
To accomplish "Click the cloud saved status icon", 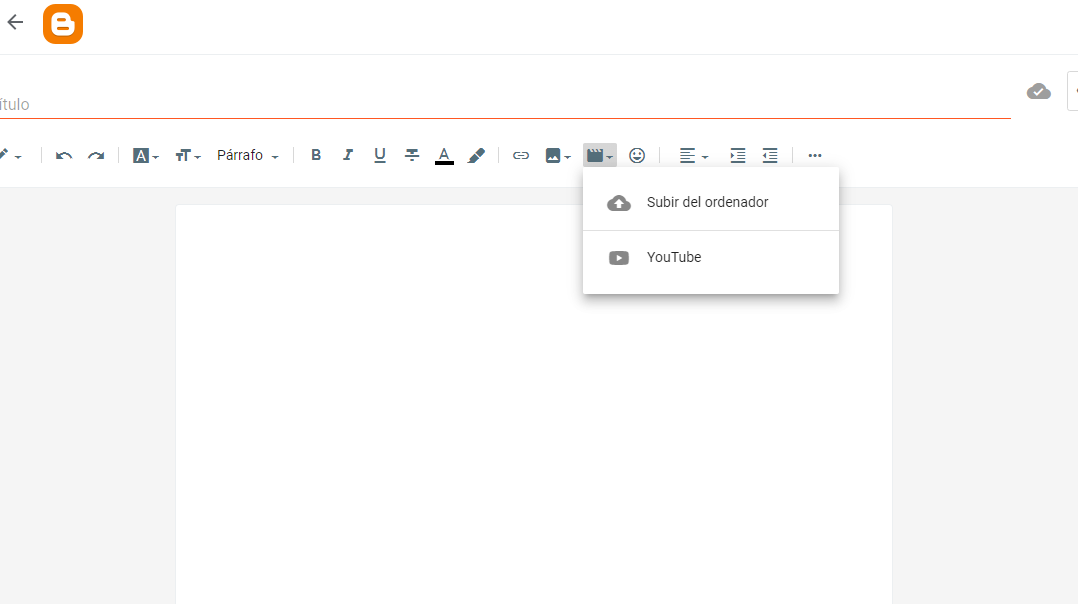I will [1039, 91].
